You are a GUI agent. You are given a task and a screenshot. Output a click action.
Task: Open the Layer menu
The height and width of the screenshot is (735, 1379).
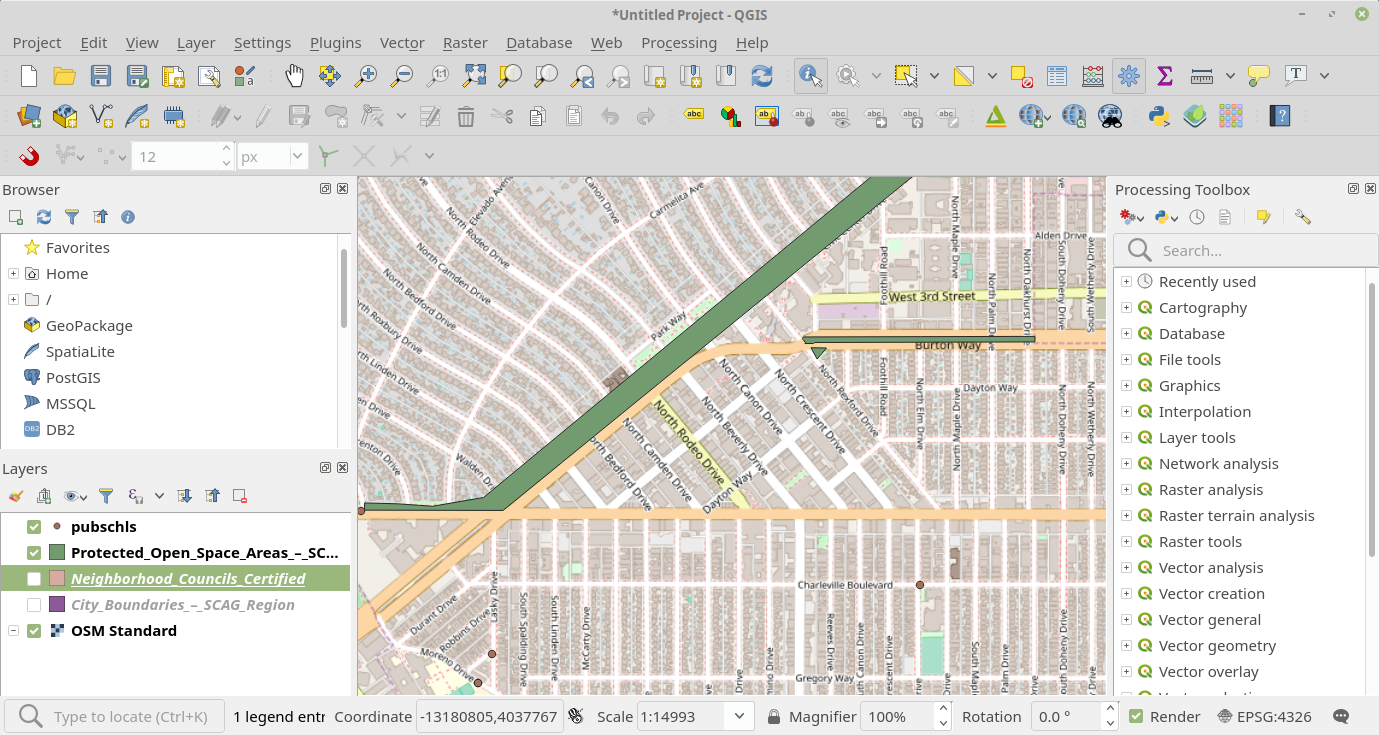(196, 43)
